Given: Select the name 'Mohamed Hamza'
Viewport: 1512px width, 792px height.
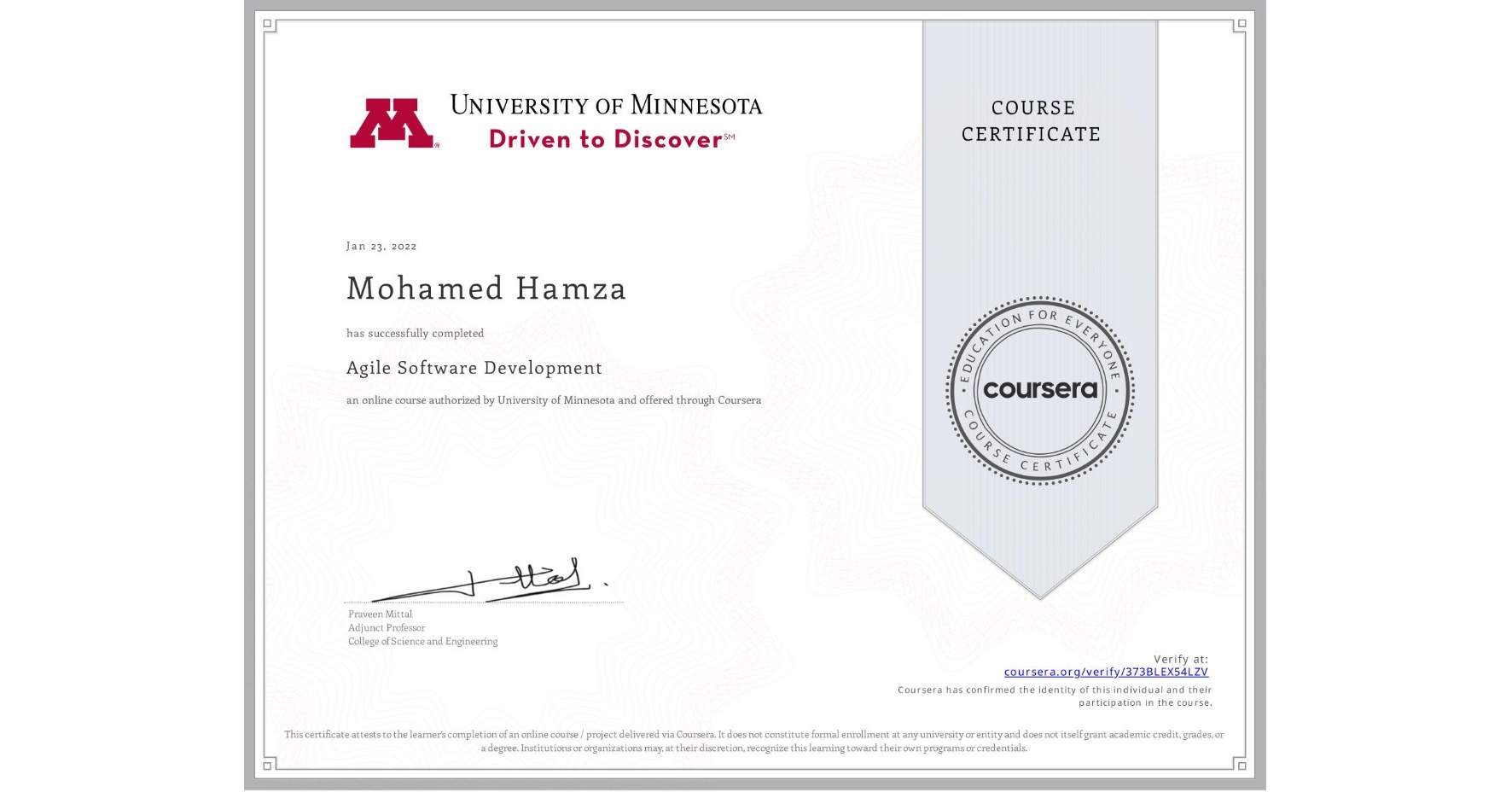Looking at the screenshot, I should point(485,288).
